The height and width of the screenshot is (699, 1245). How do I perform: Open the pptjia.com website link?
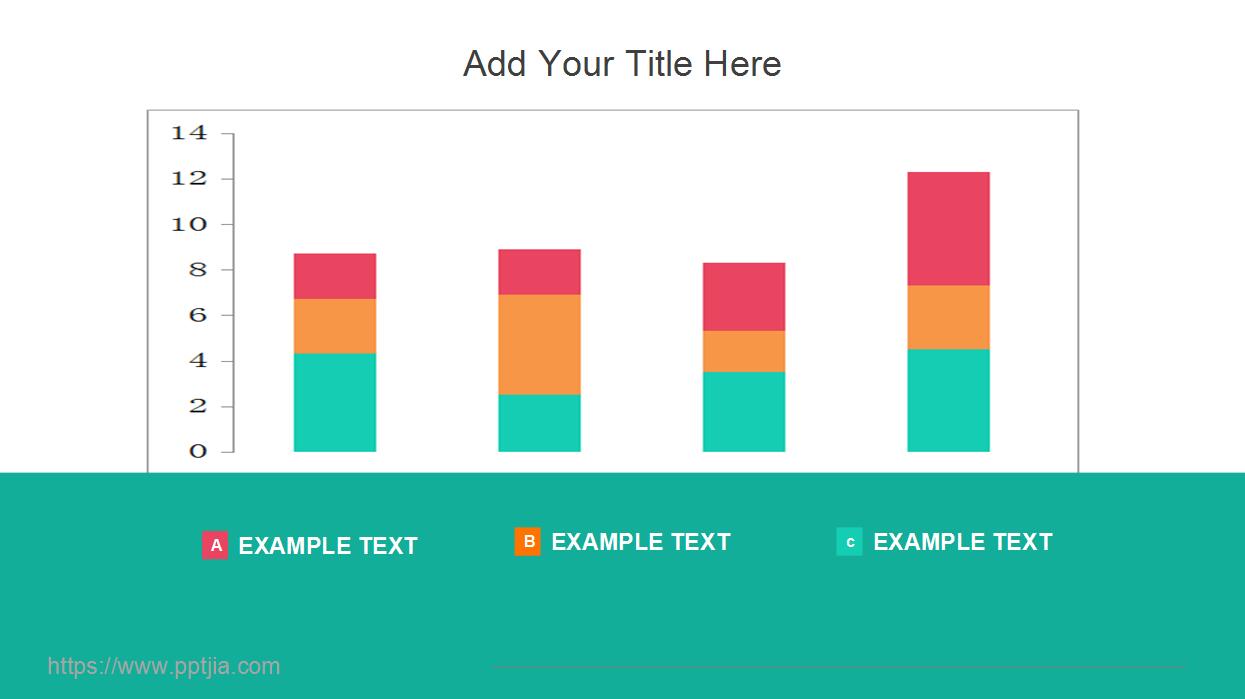coord(164,666)
